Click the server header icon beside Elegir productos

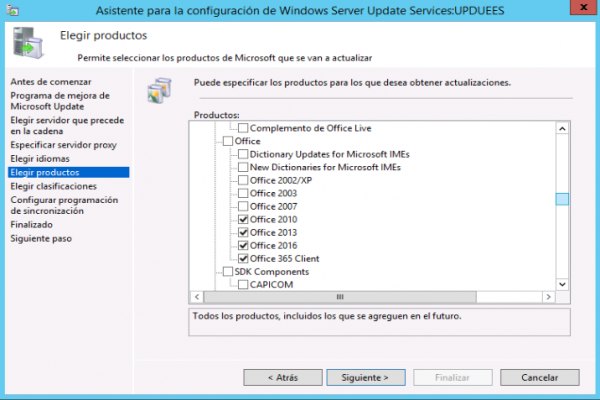click(x=28, y=42)
